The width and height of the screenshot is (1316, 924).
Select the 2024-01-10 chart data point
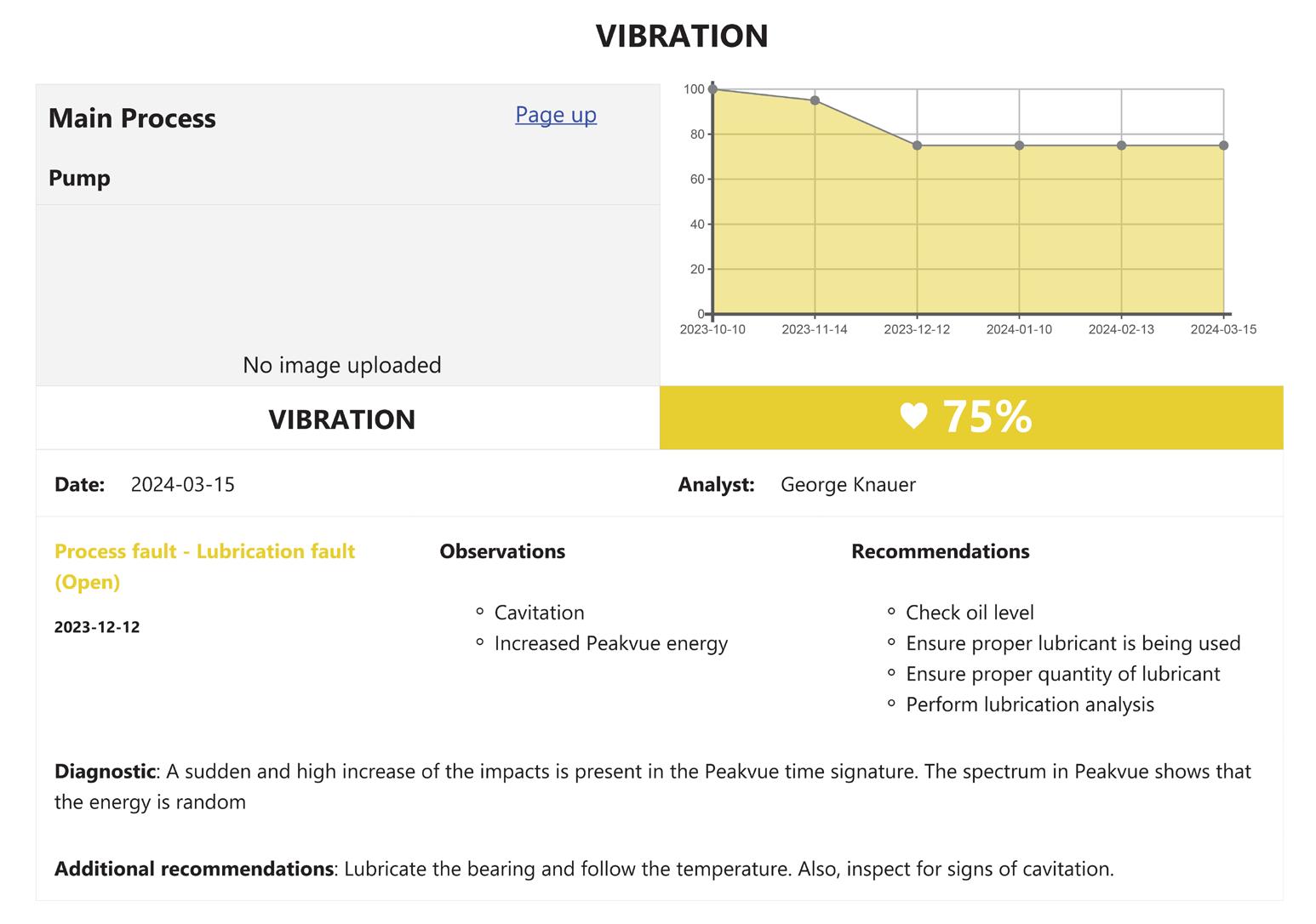(1019, 145)
